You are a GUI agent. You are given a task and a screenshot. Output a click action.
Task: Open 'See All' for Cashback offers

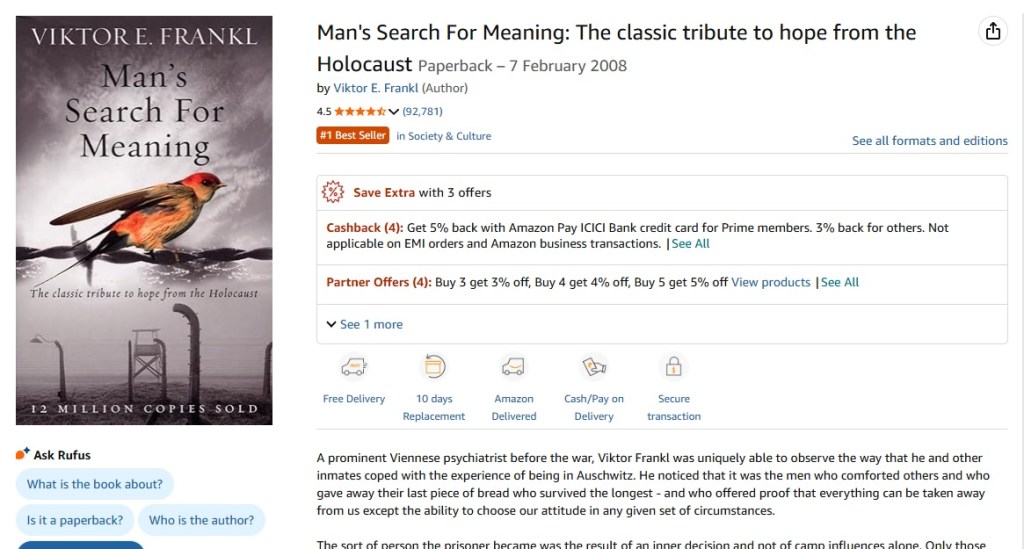tap(690, 243)
